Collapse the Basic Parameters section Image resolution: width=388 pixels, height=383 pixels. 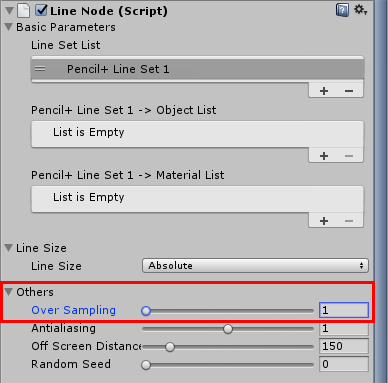click(9, 27)
